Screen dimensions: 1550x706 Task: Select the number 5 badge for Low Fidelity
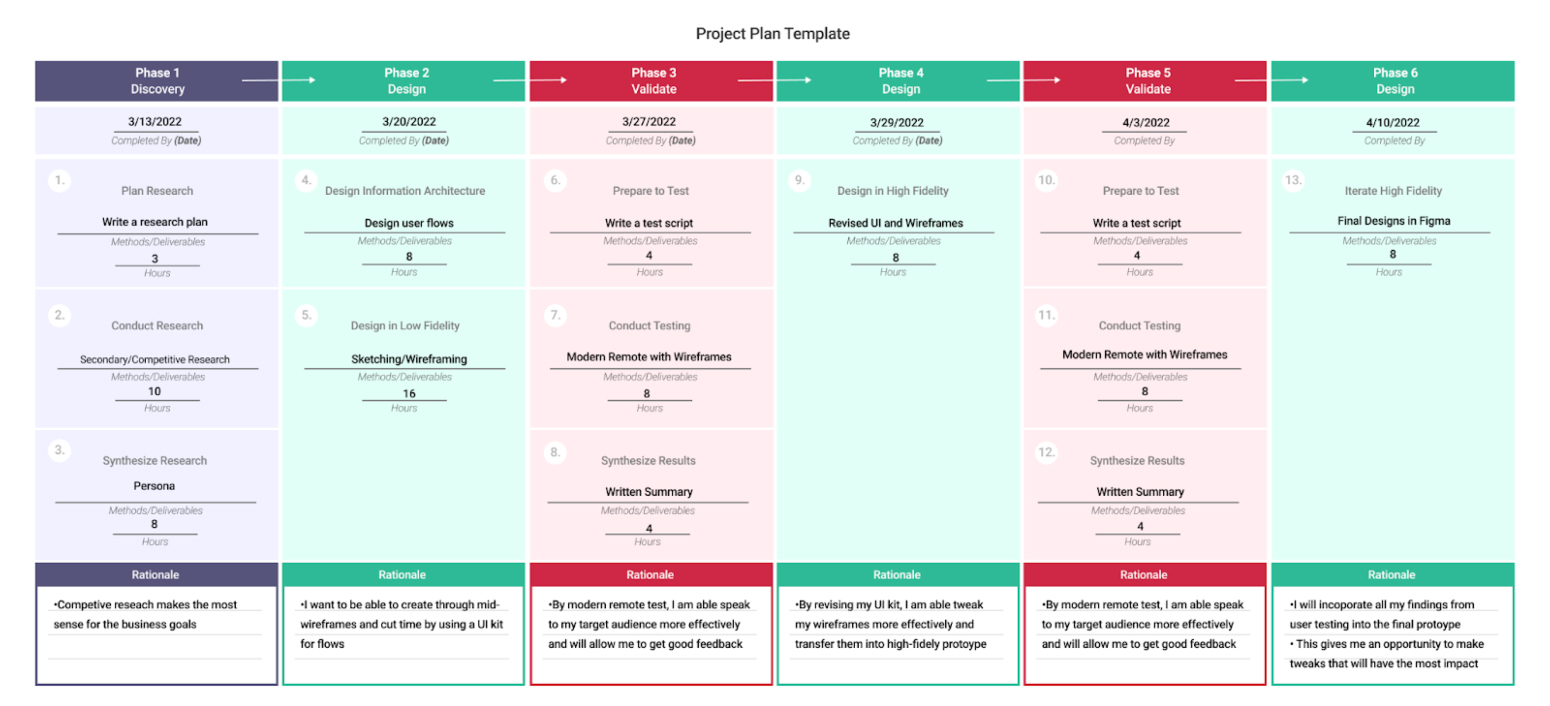[x=306, y=315]
